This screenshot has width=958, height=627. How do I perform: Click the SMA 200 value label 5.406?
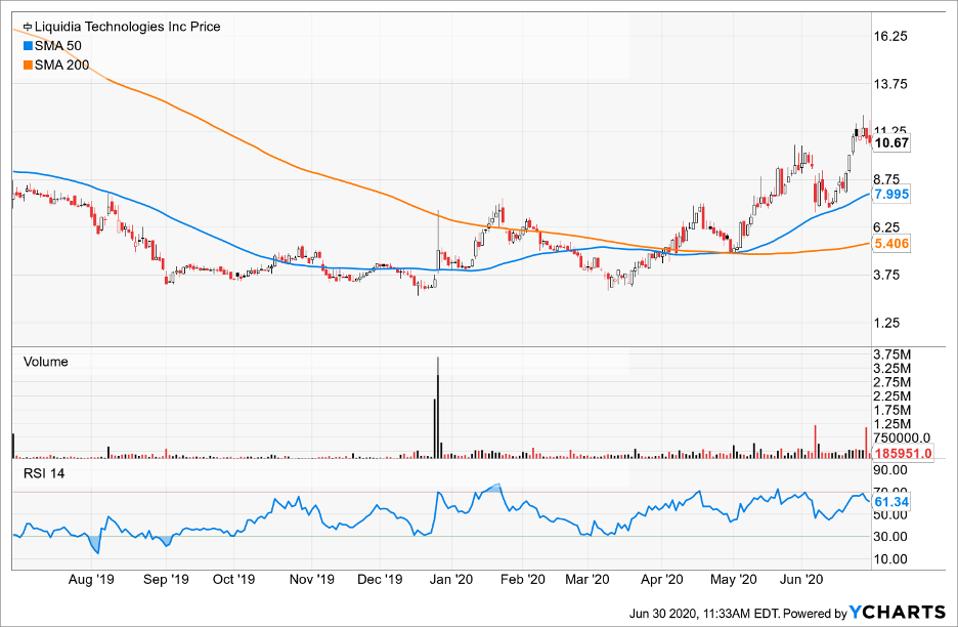891,243
